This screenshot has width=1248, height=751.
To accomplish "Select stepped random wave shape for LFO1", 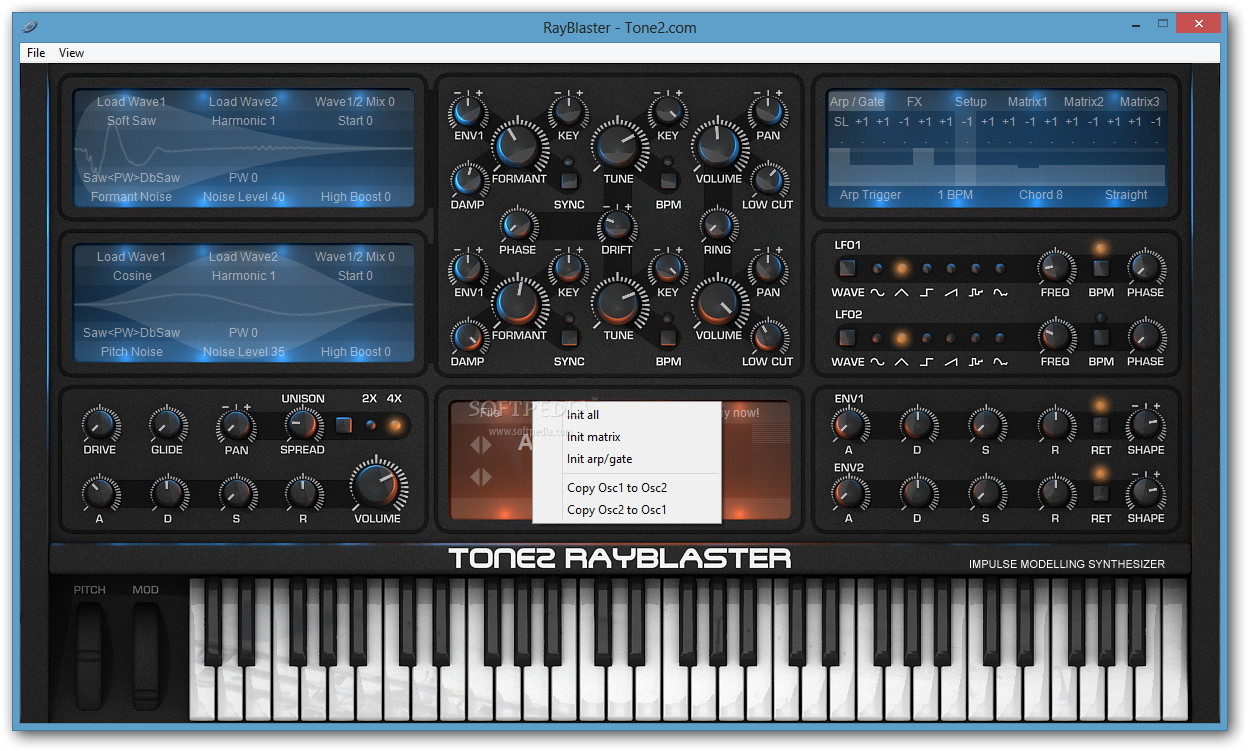I will (x=975, y=293).
